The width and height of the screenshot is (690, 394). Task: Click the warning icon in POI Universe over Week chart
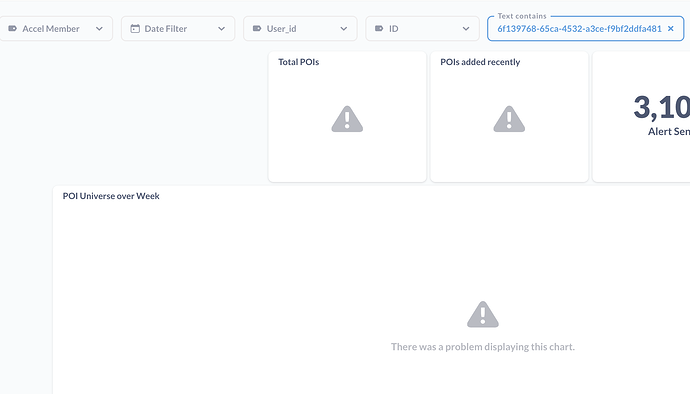coord(483,314)
